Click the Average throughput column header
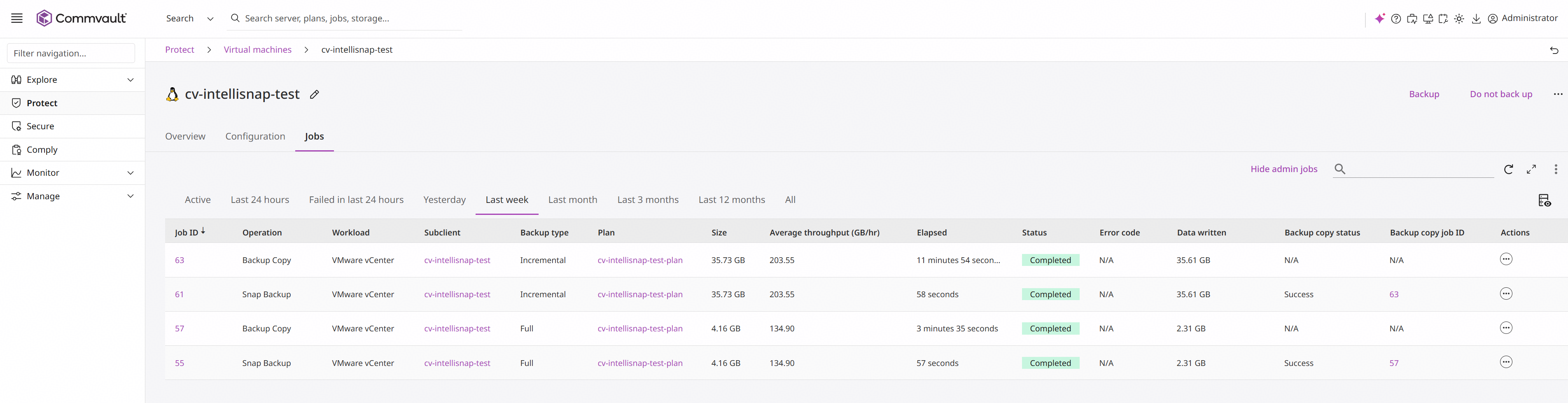 [824, 233]
